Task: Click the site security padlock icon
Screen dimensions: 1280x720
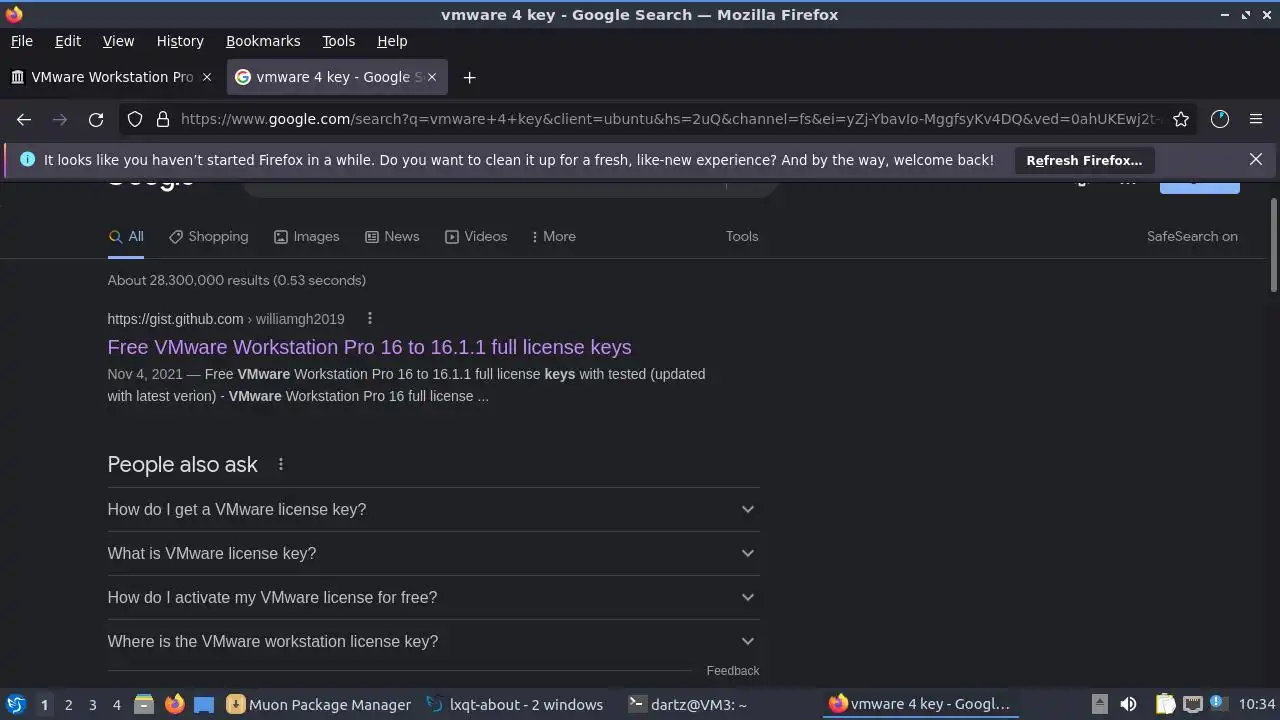Action: (x=163, y=119)
